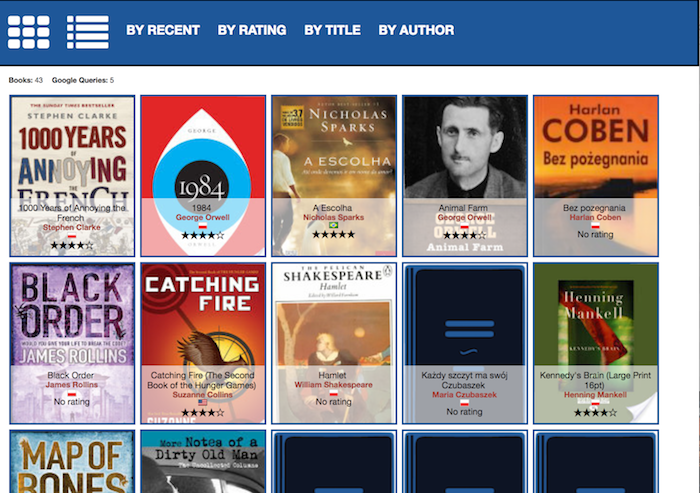Click author link Stephen Clarke
The width and height of the screenshot is (700, 493).
[72, 227]
